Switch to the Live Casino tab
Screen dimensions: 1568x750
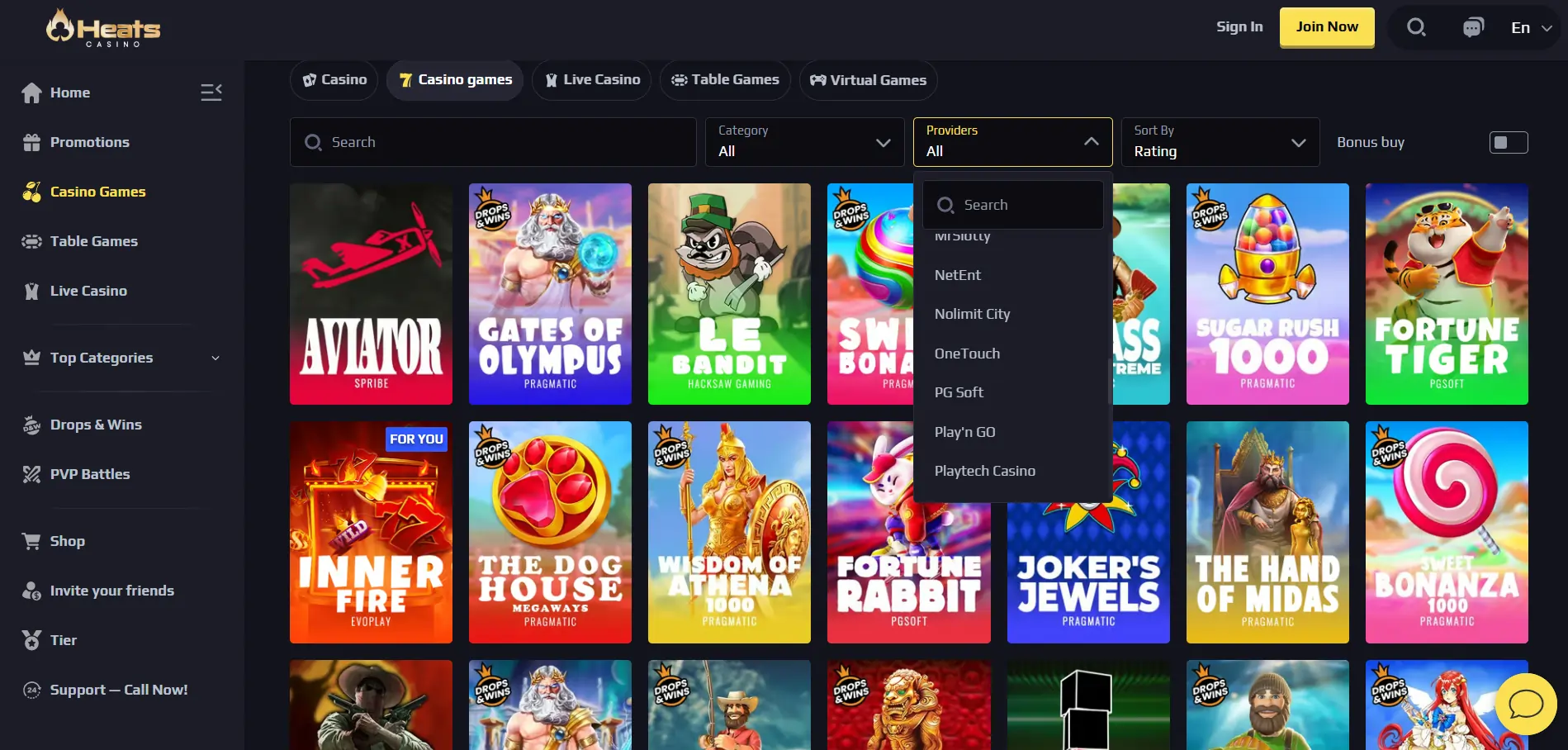(x=592, y=80)
